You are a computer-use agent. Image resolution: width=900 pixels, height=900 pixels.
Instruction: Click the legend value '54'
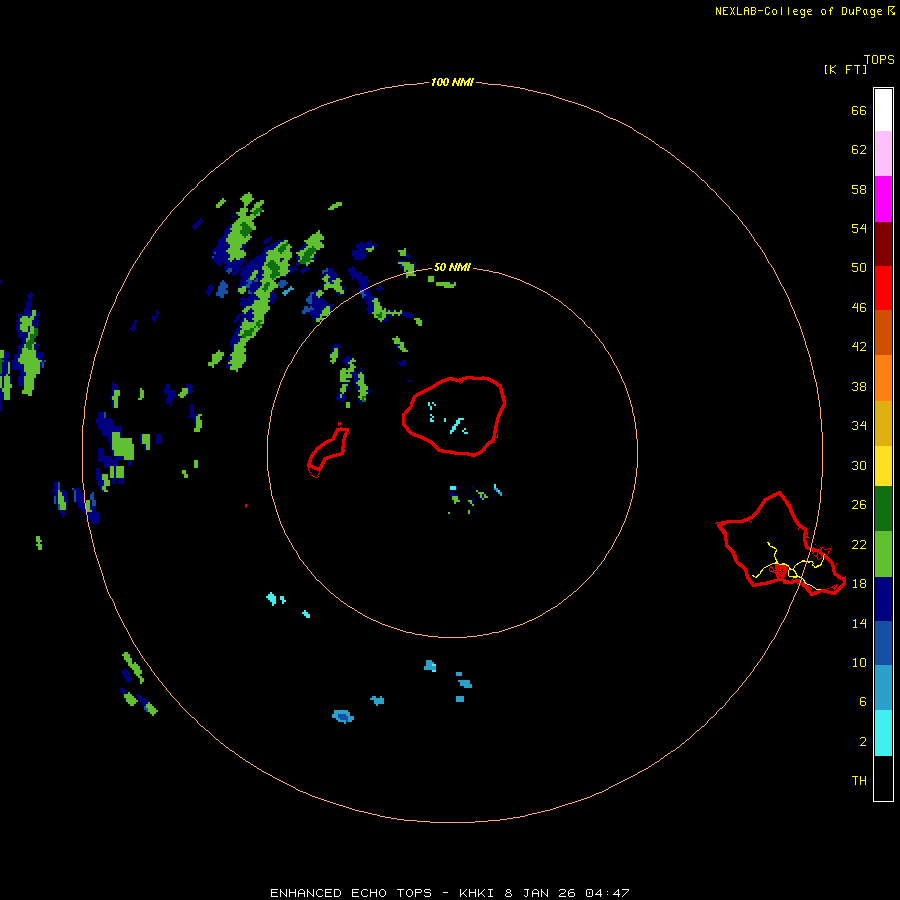(859, 228)
